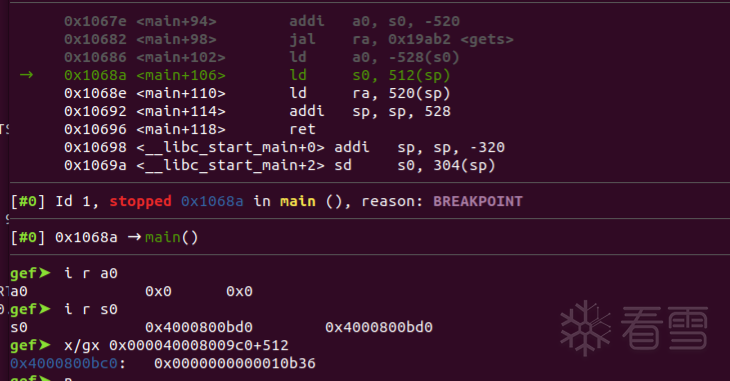Click the BREAKPOINT reason text

pyautogui.click(x=478, y=201)
